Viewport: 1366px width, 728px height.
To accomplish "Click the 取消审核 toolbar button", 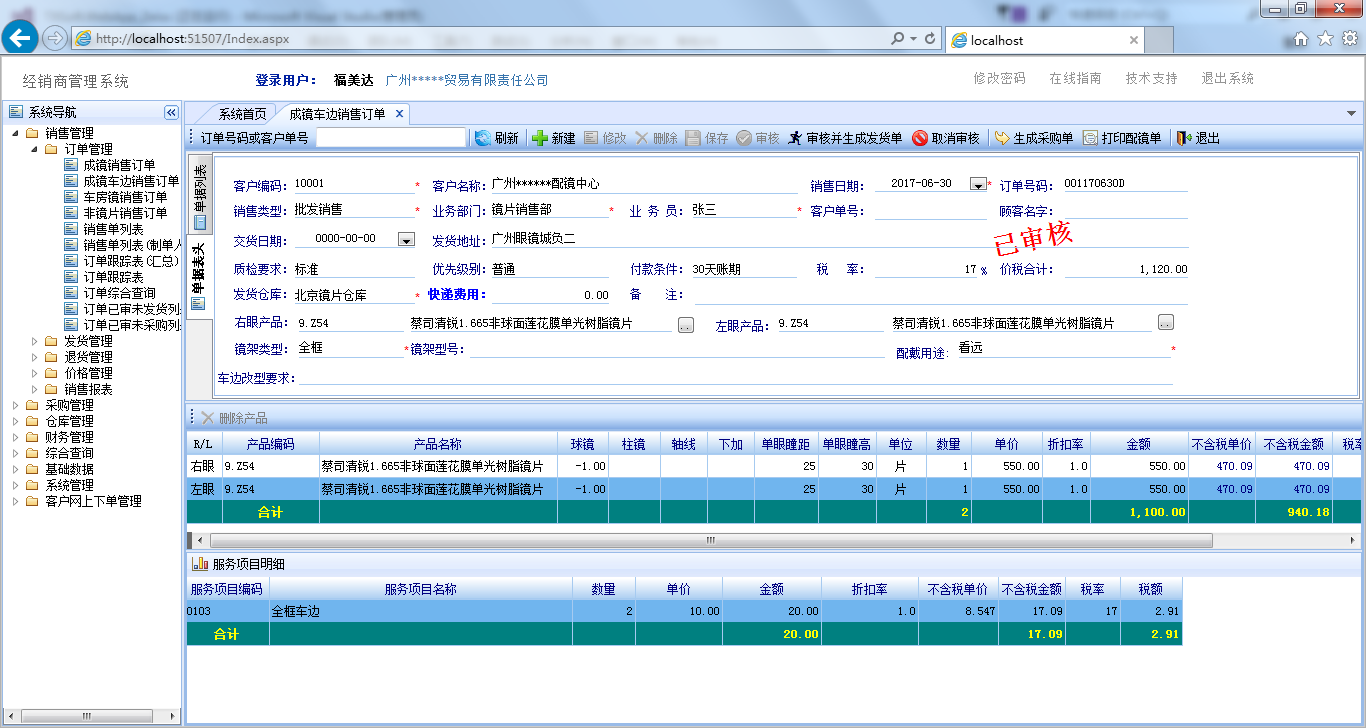I will click(946, 138).
